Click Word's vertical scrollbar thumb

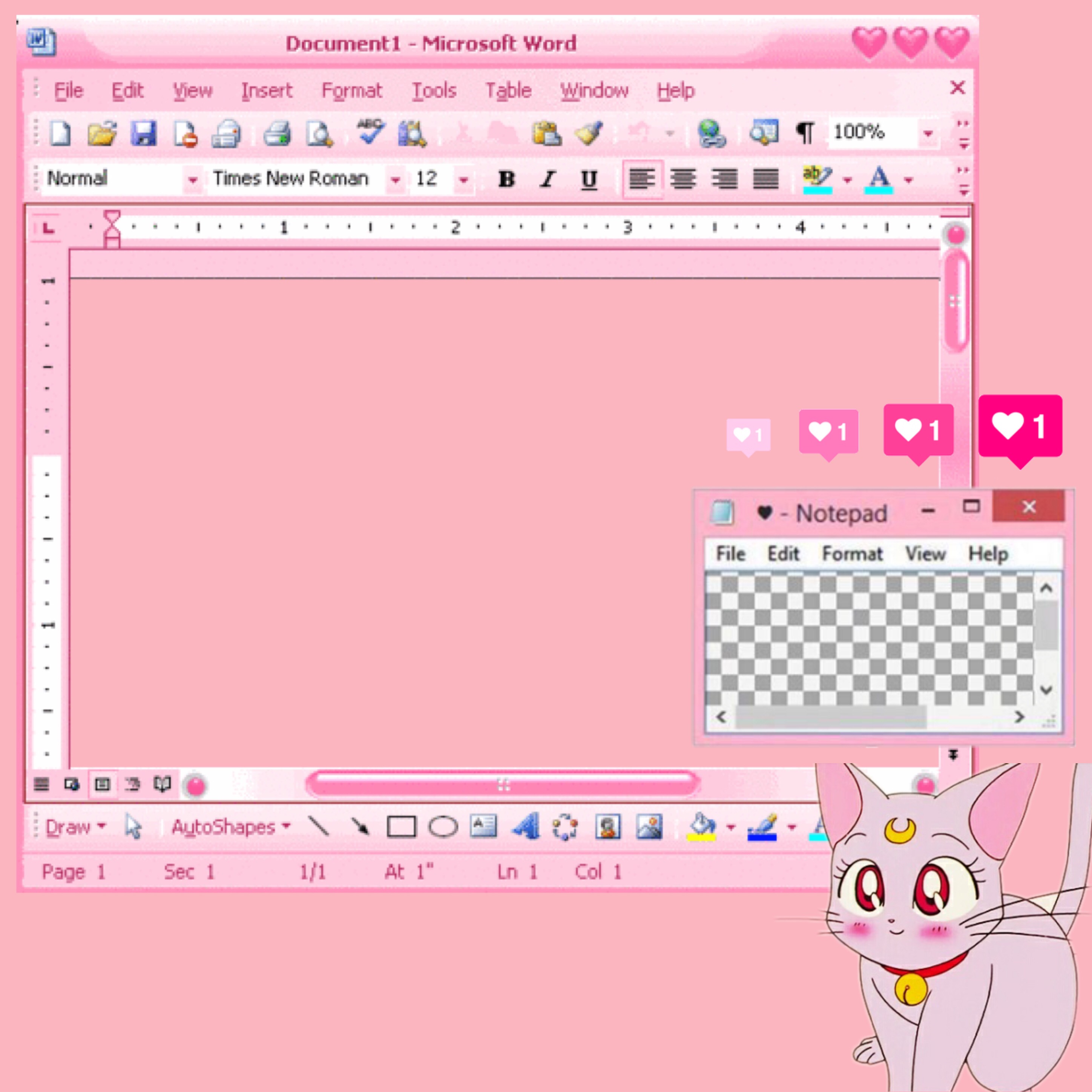coord(956,301)
